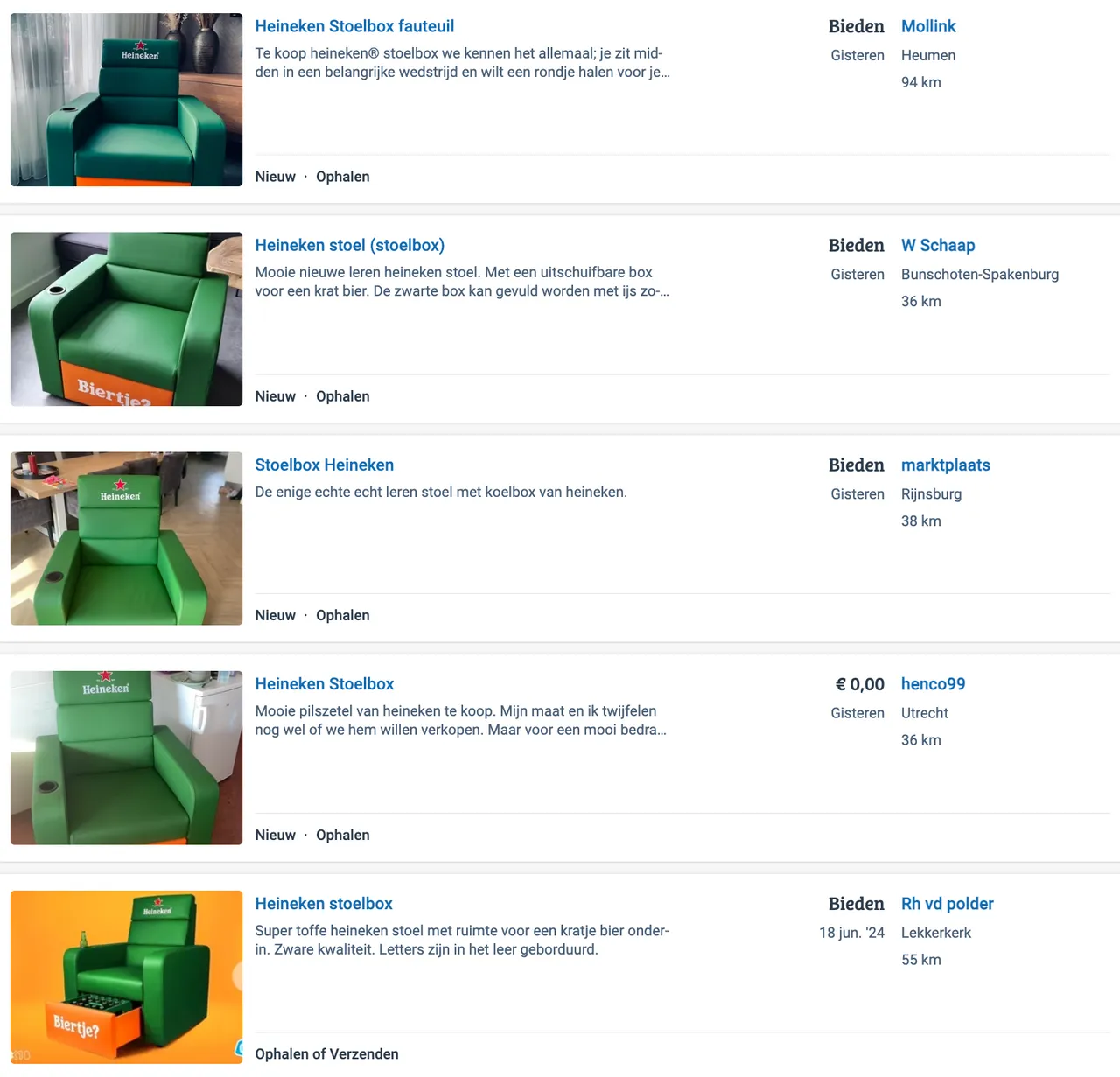Click the thumbnail of chair near dining table
The width and height of the screenshot is (1120, 1077).
click(126, 538)
